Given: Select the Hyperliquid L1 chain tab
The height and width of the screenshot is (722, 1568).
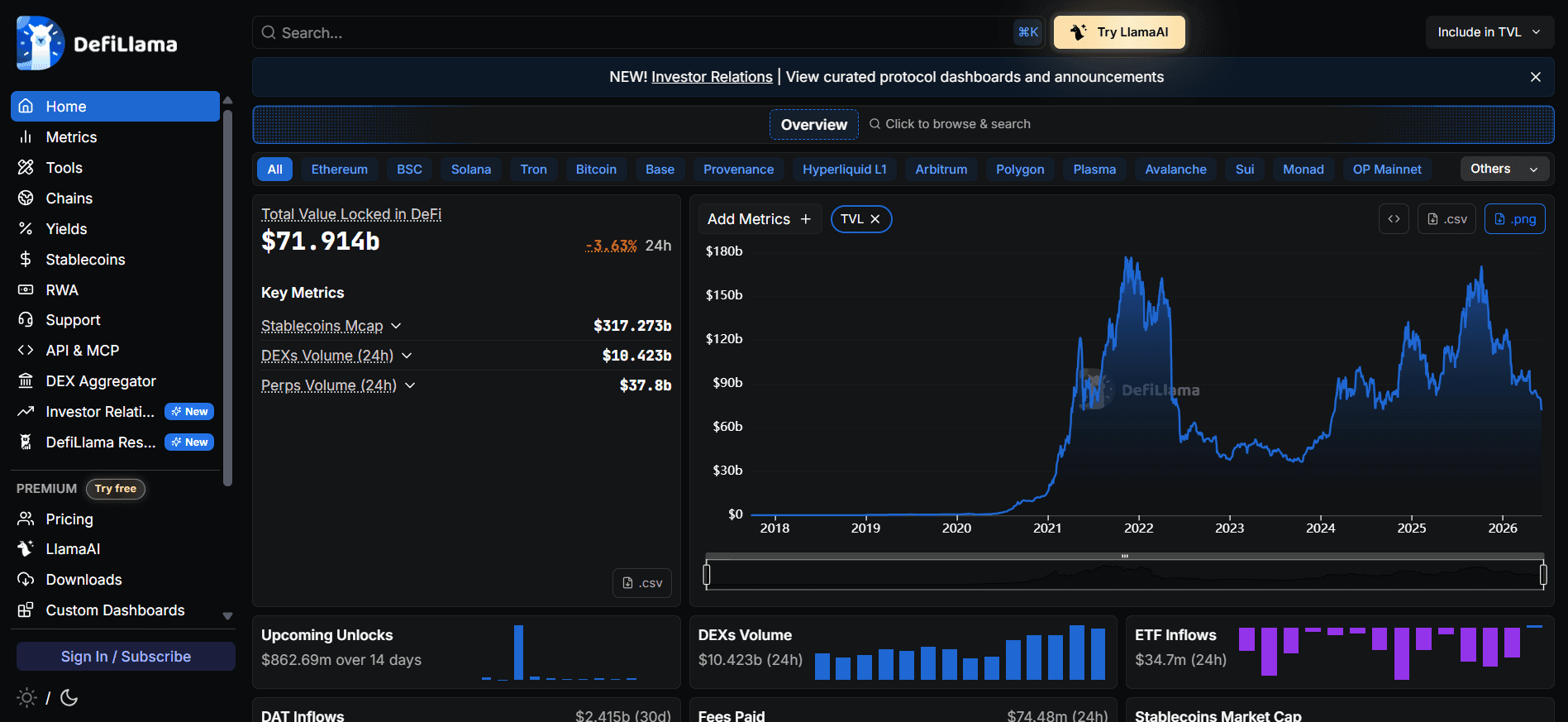Looking at the screenshot, I should [845, 169].
